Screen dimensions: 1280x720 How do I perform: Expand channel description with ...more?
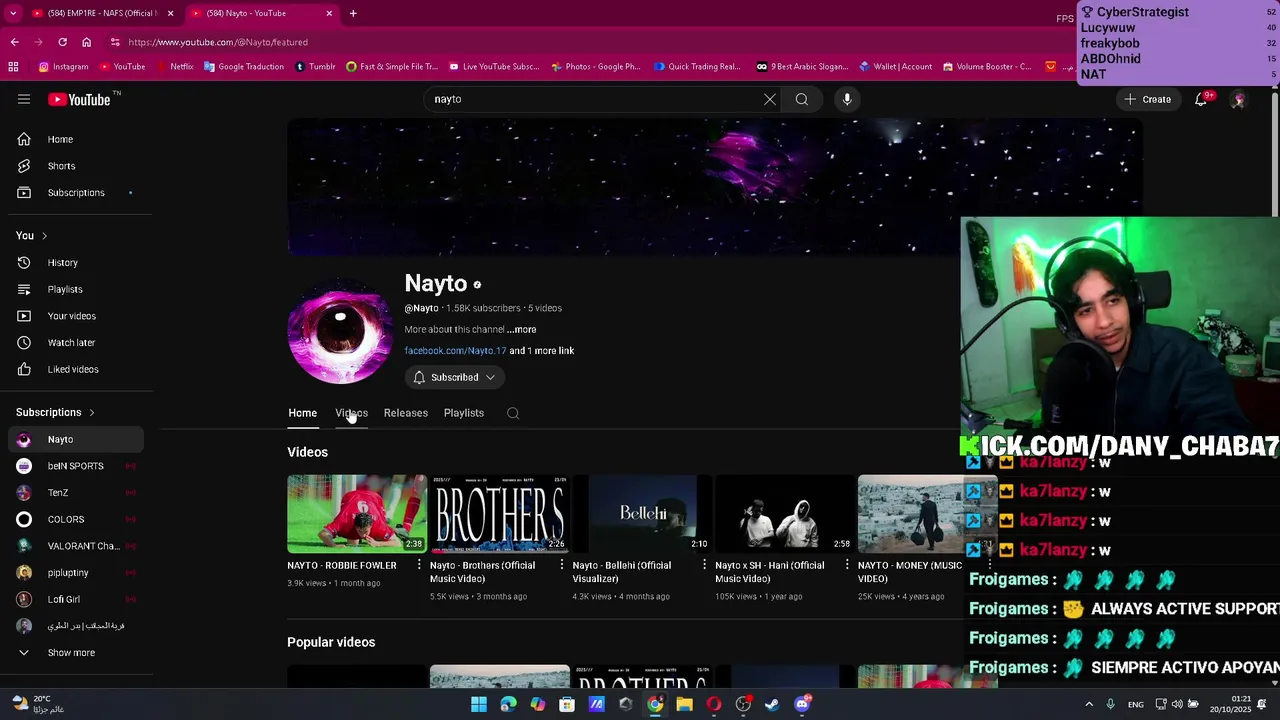coord(521,329)
